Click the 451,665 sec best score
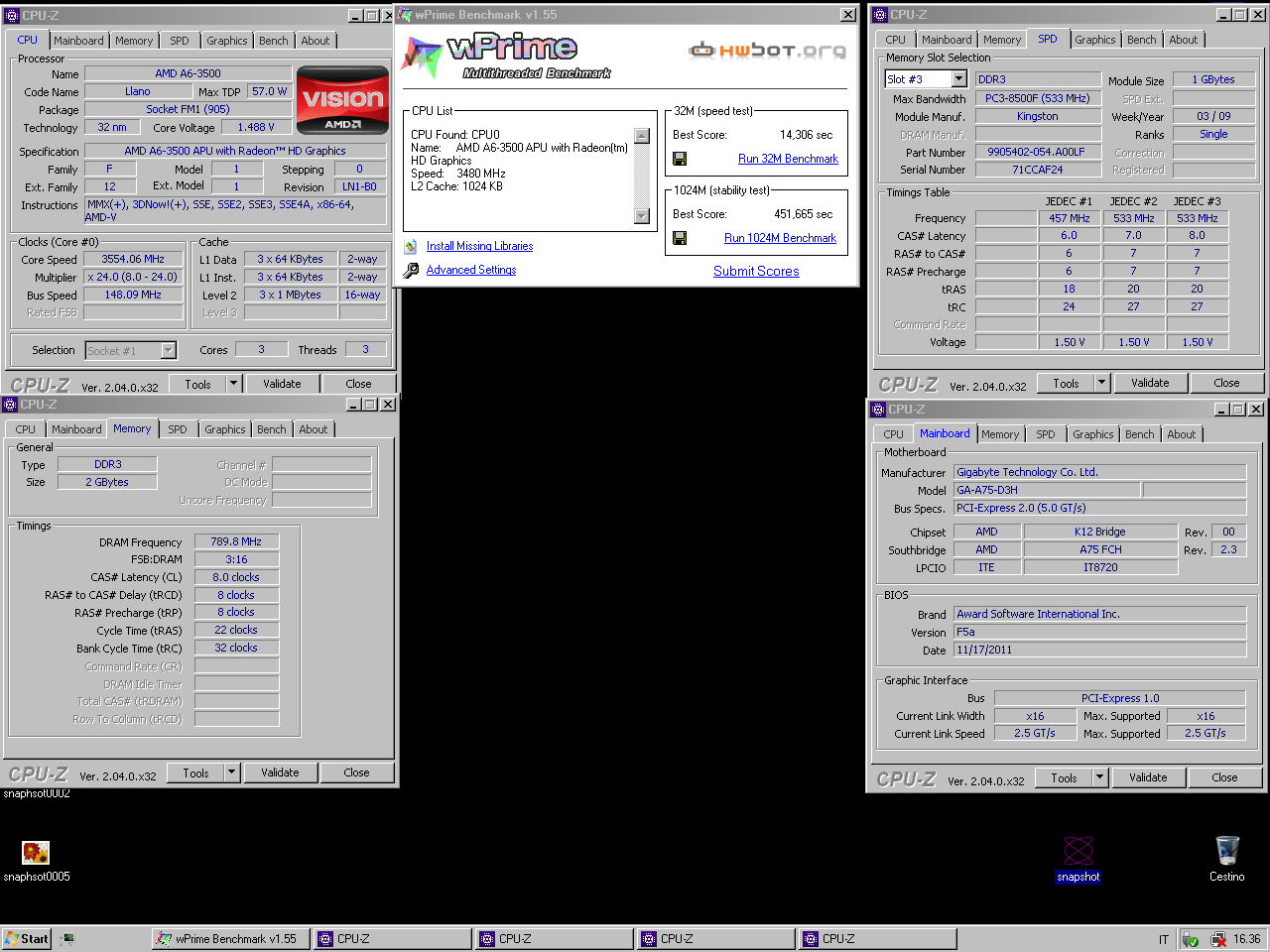Viewport: 1270px width, 952px height. (x=803, y=214)
